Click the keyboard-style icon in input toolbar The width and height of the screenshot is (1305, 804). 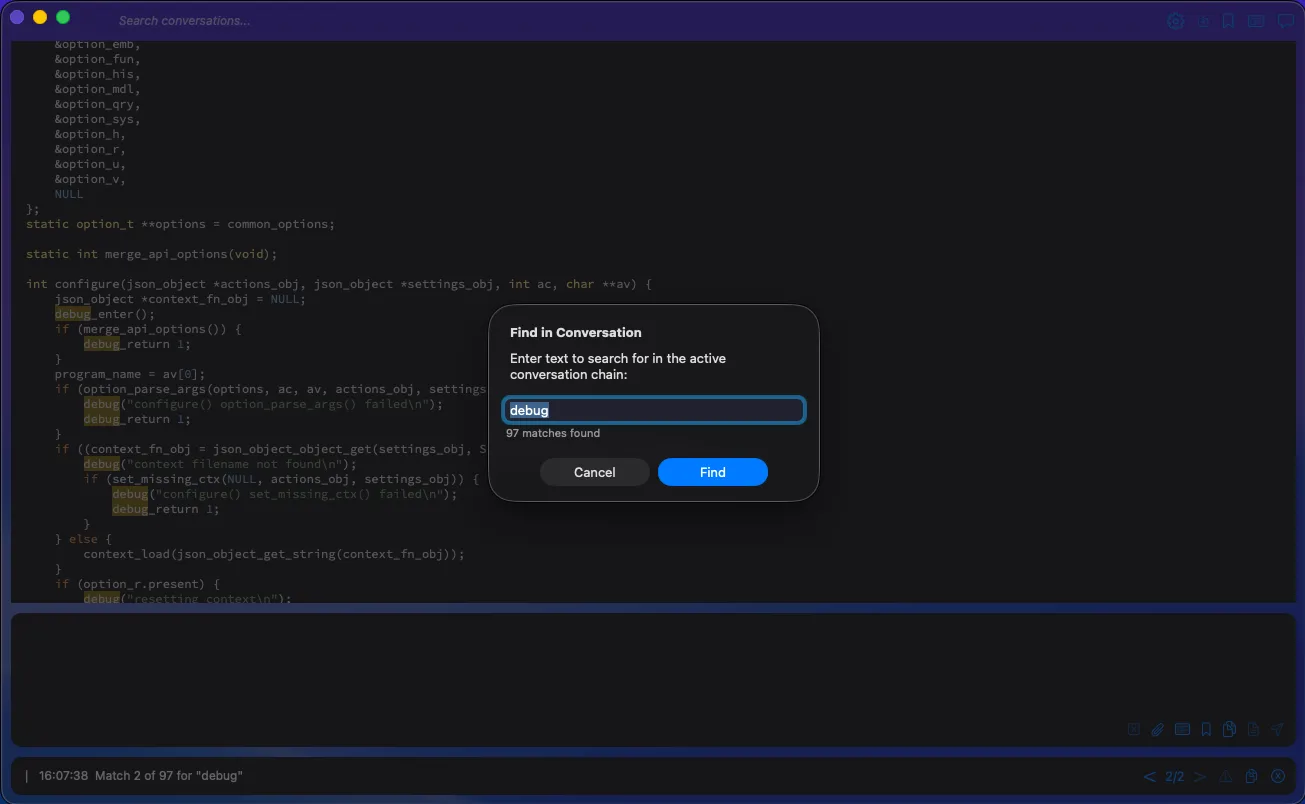tap(1182, 730)
